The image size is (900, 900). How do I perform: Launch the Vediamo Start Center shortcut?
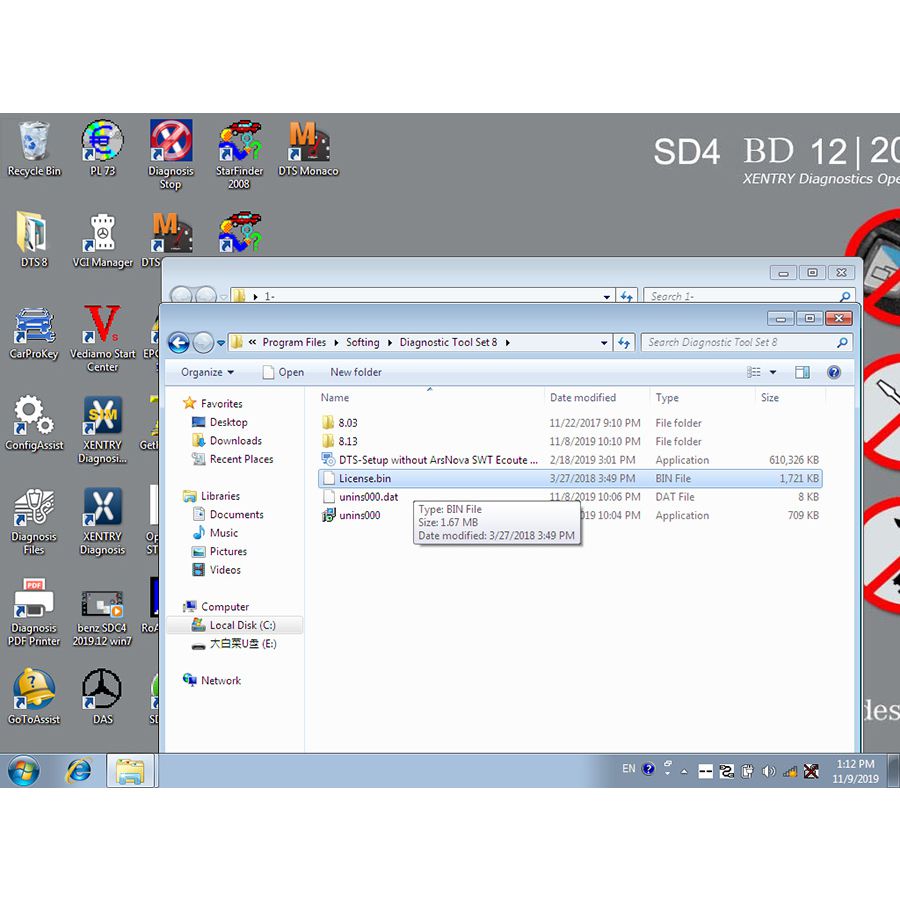[x=102, y=330]
